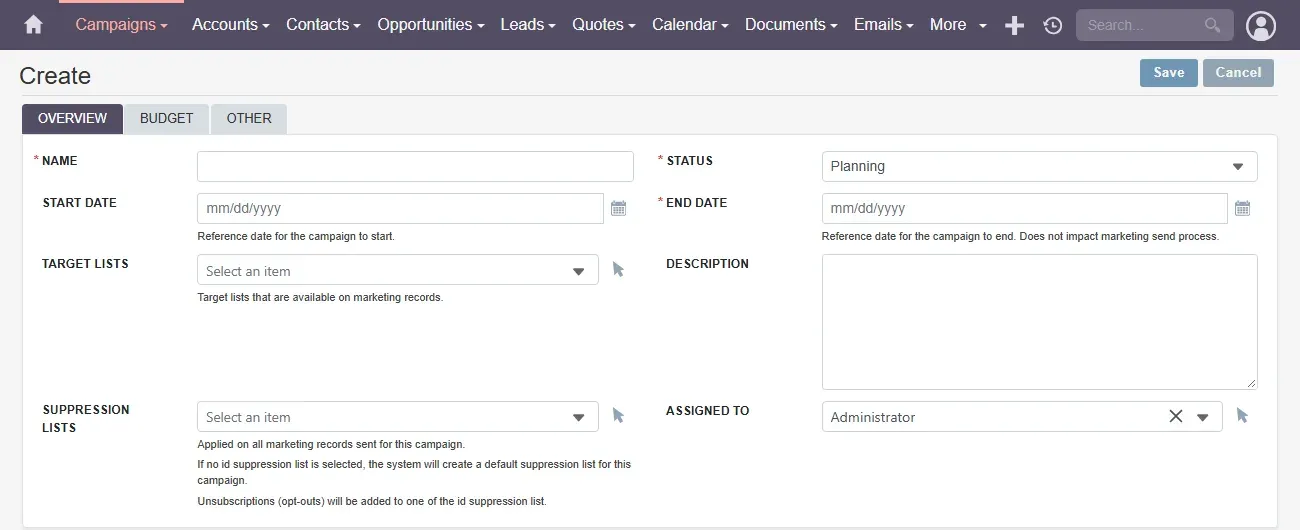Screen dimensions: 1300x530
Task: Open recently viewed history icon
Action: coord(1052,26)
